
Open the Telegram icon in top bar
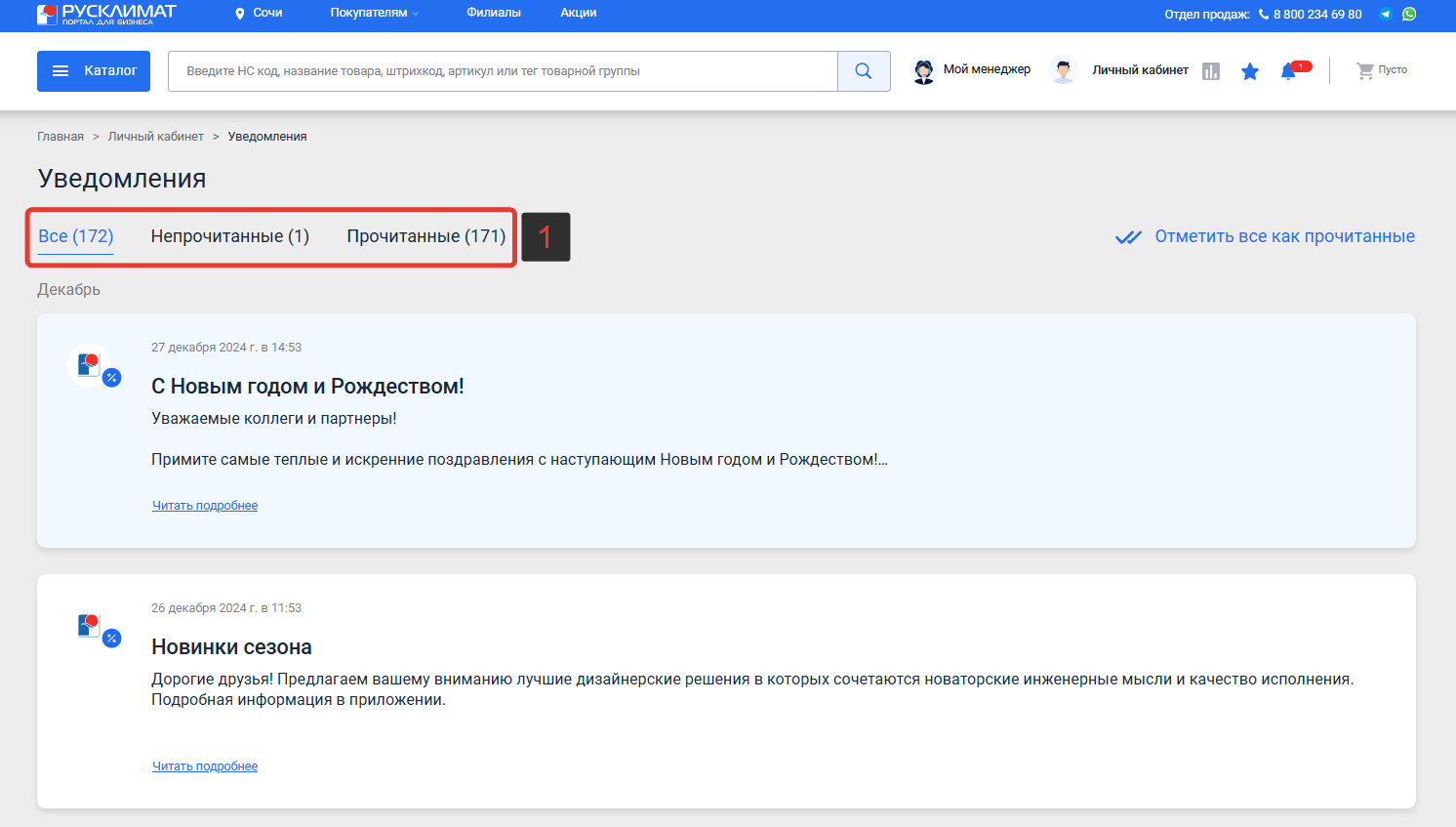1385,14
